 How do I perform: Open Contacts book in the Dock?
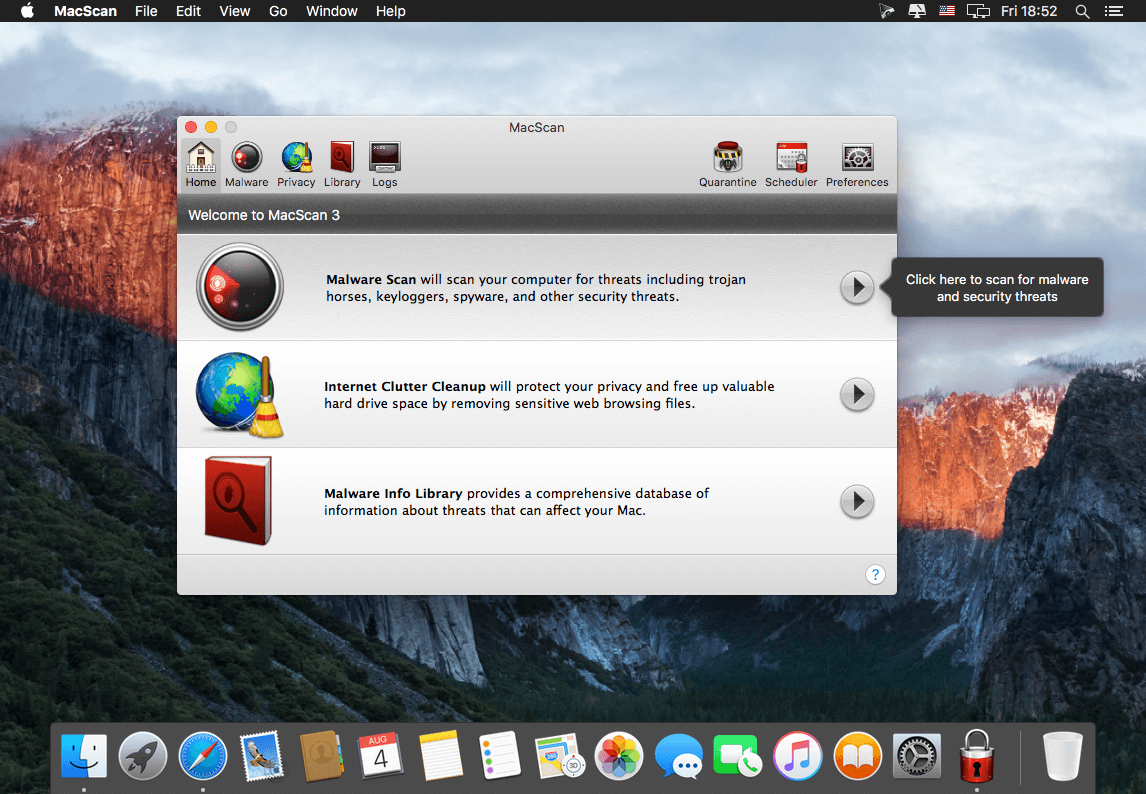[x=322, y=756]
